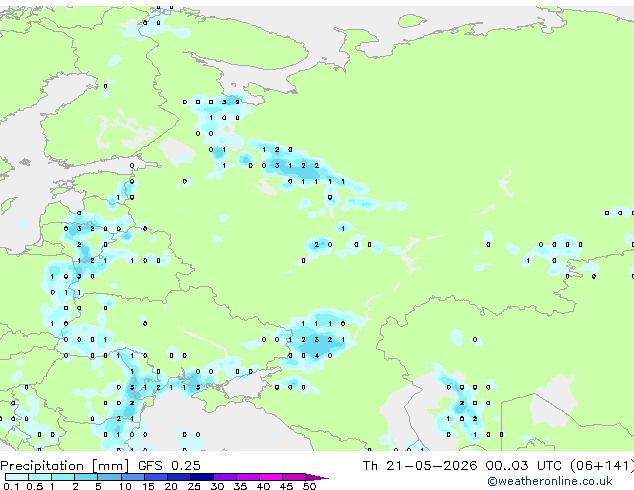Select the 2–5 mm legend color swatch

(x=86, y=477)
